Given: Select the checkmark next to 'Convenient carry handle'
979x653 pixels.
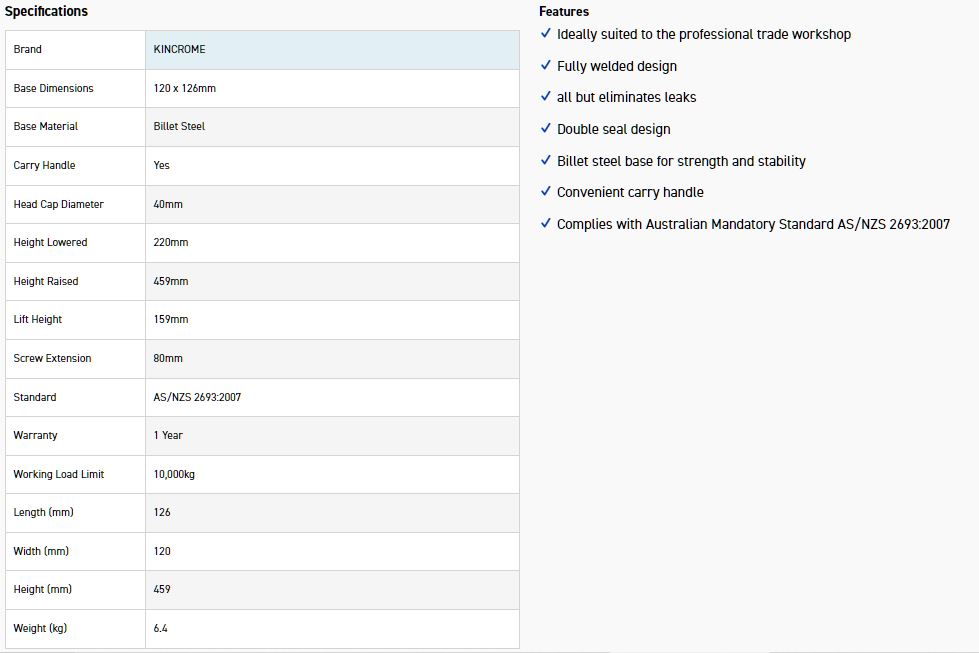Looking at the screenshot, I should 545,191.
